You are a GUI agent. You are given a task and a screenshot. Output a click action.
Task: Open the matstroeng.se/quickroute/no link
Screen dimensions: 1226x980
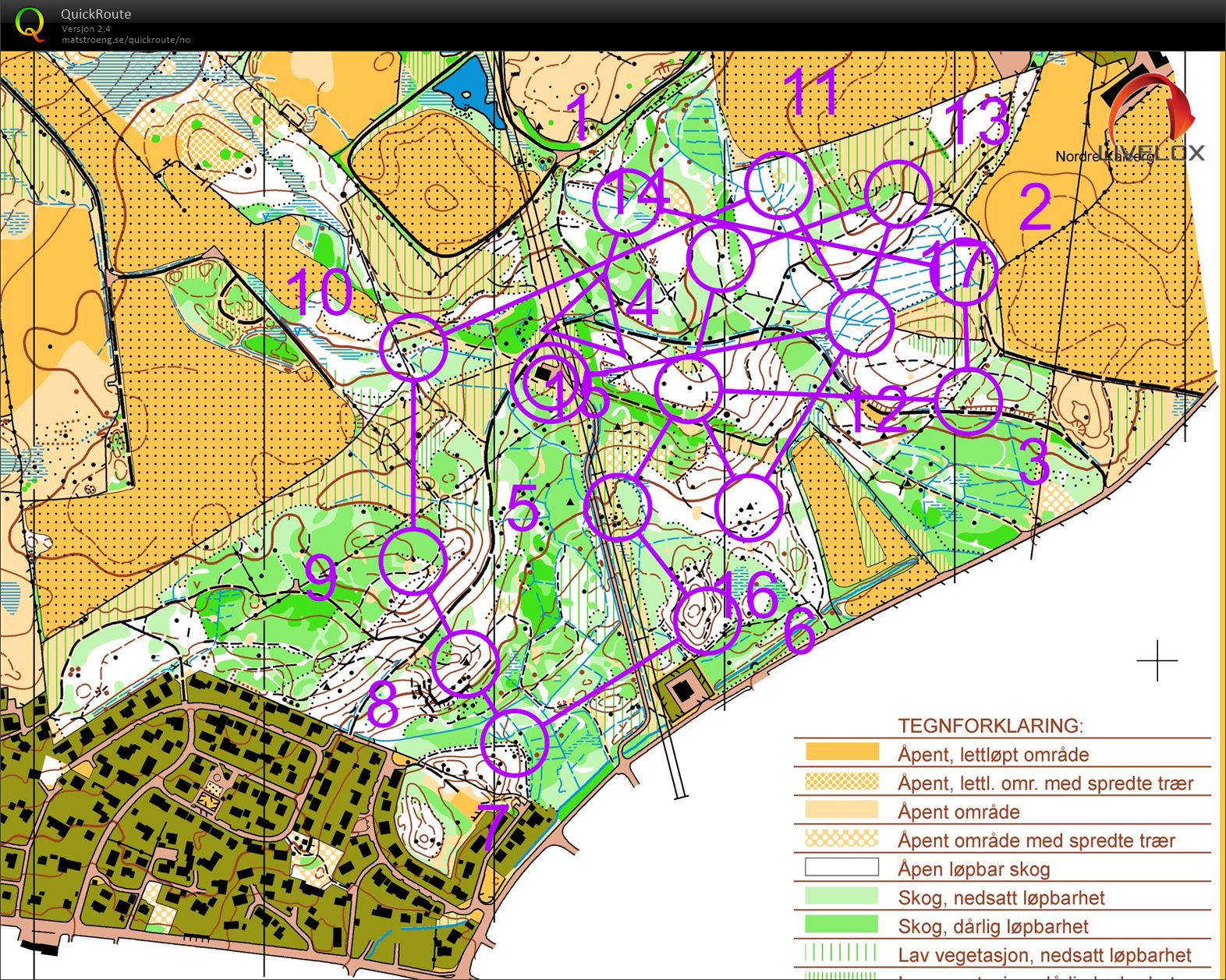[126, 40]
